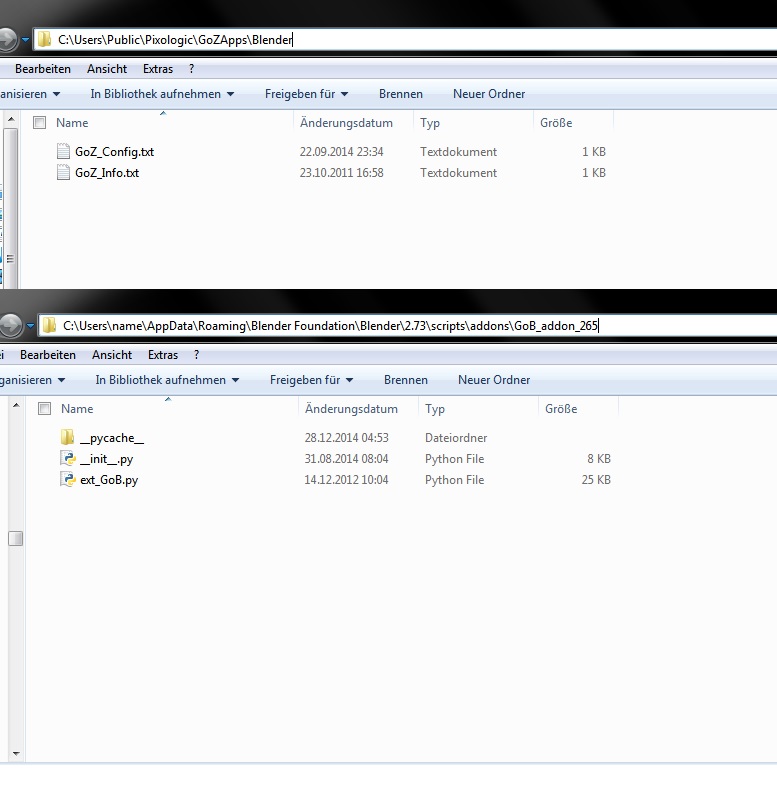
Task: Sort lower list by Größe column
Action: click(x=561, y=409)
